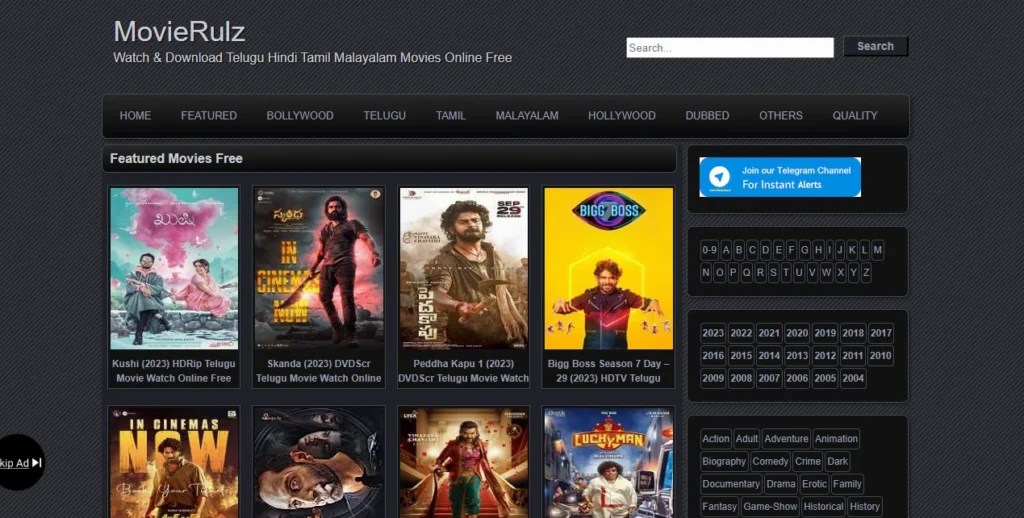Select the Erotic genre tag
1024x518 pixels.
tap(814, 484)
